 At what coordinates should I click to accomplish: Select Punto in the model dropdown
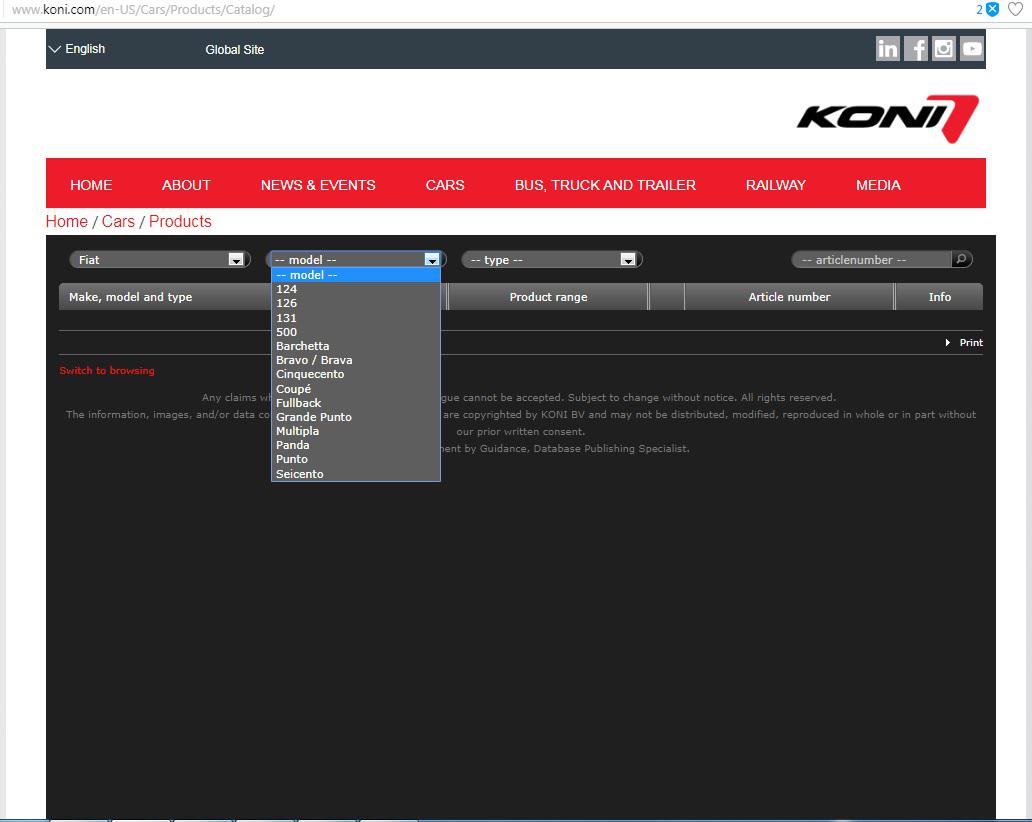(x=355, y=459)
